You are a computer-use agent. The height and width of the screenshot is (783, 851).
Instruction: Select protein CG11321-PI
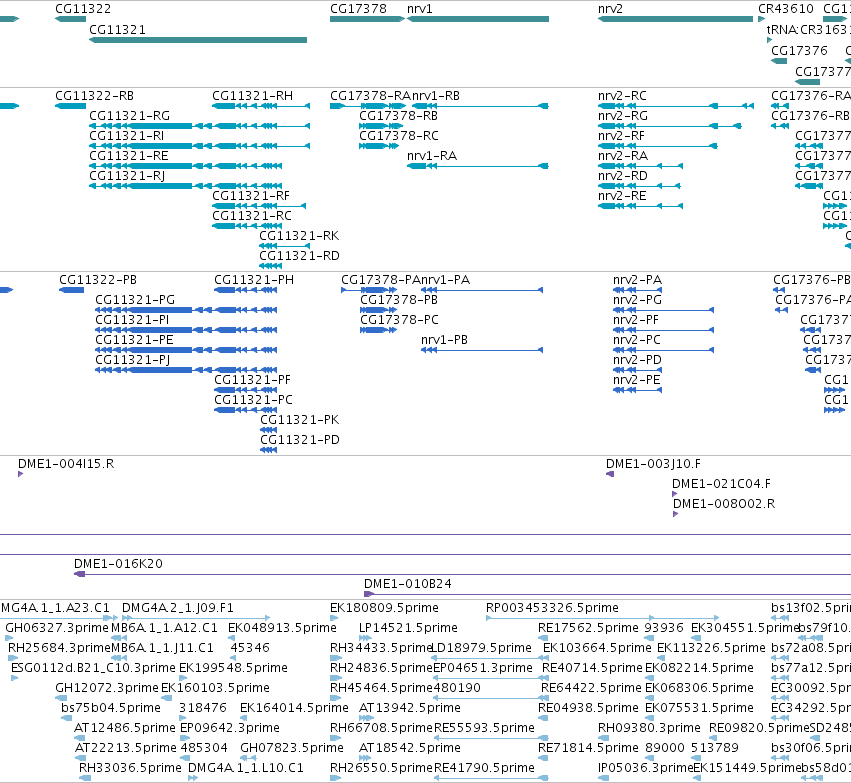(132, 320)
